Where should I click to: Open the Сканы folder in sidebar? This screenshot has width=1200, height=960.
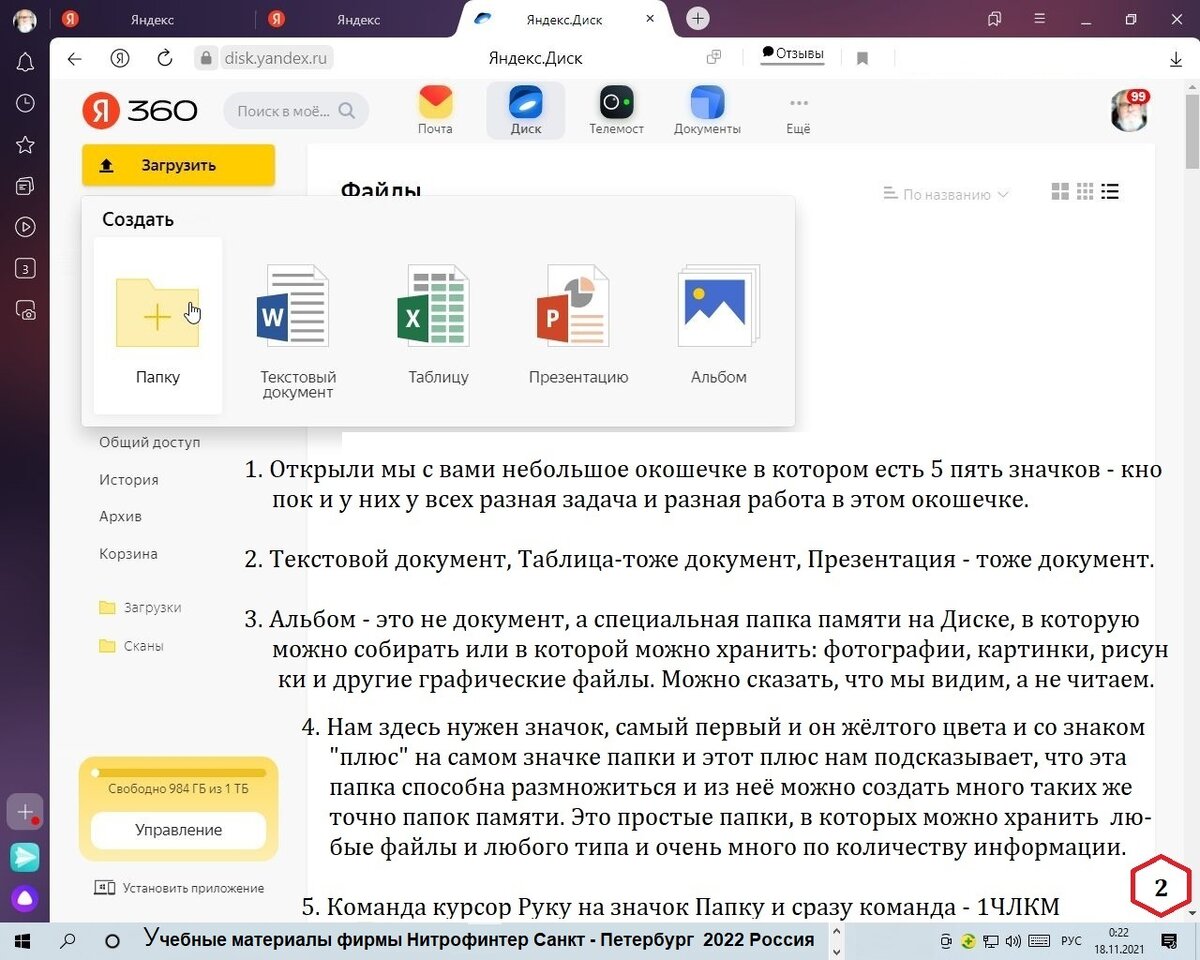(131, 645)
